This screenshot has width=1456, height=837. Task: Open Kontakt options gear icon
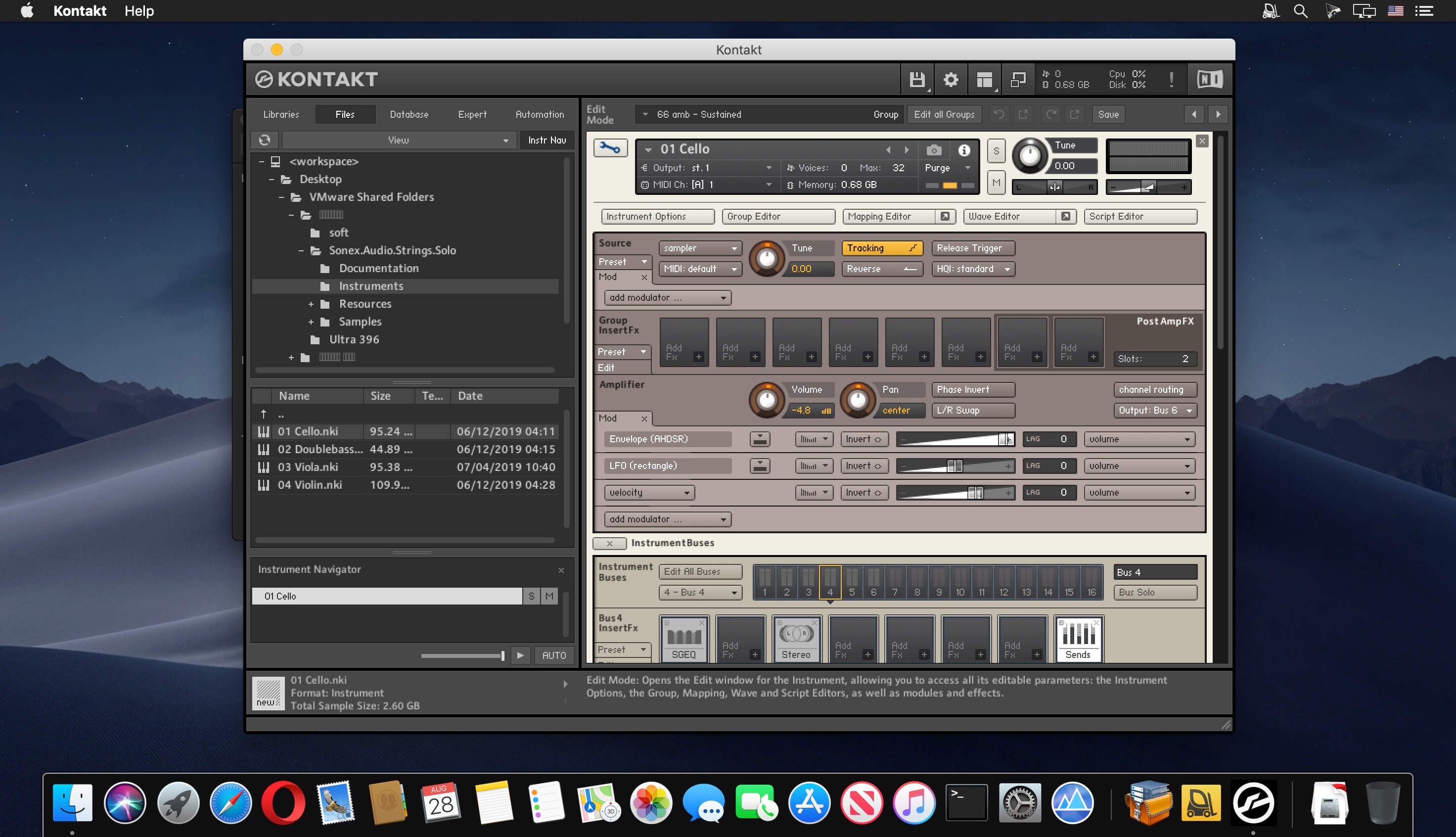(951, 79)
